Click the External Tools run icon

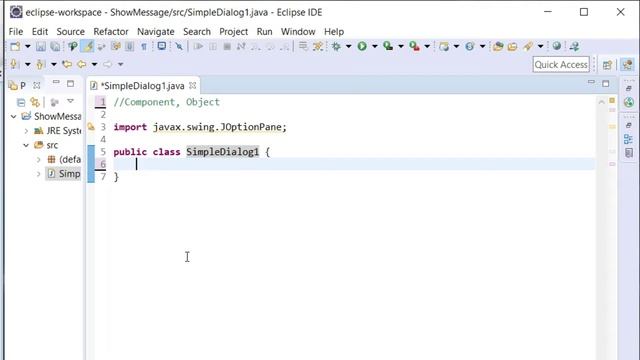tap(414, 46)
